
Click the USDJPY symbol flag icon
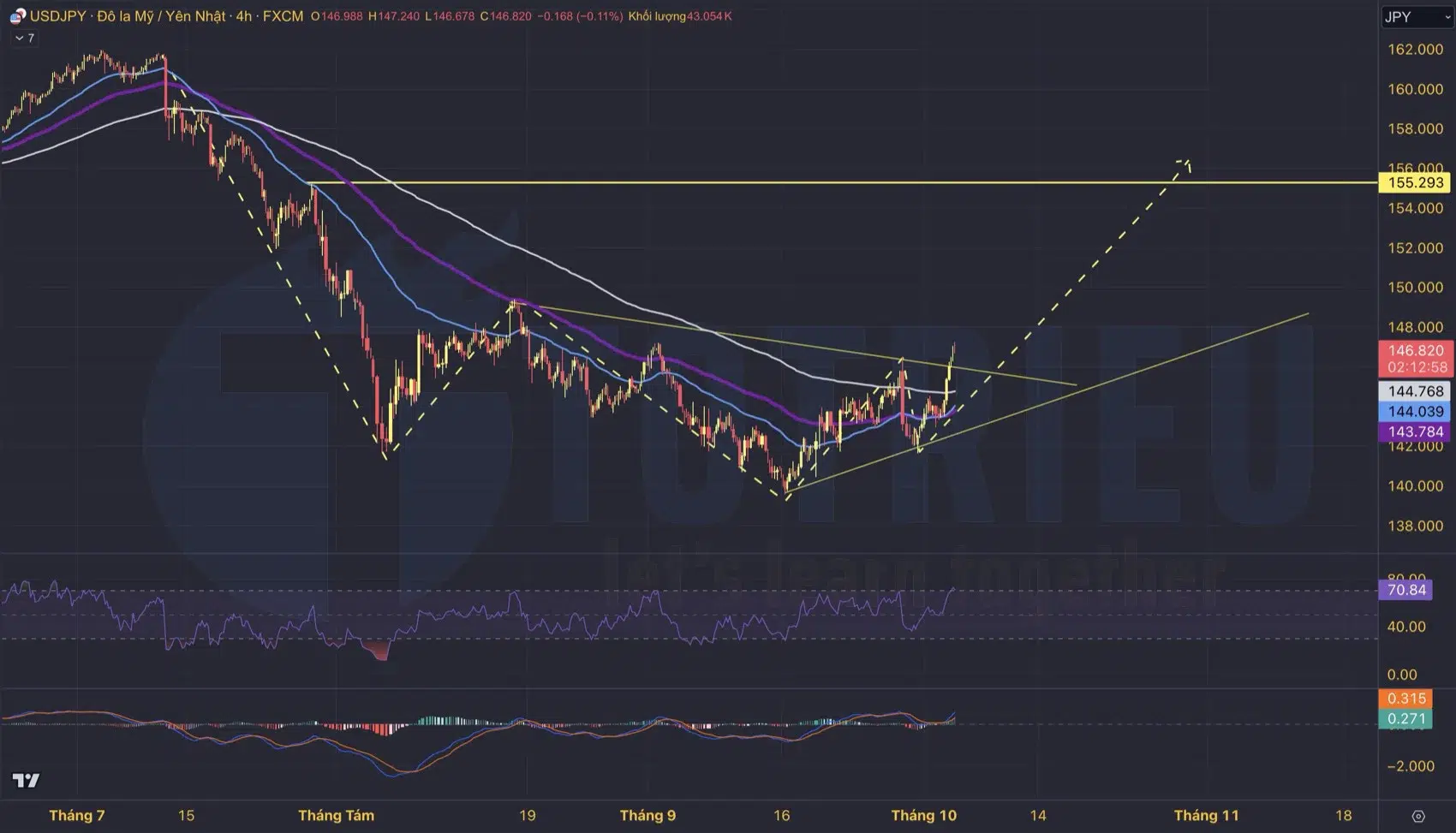point(16,15)
